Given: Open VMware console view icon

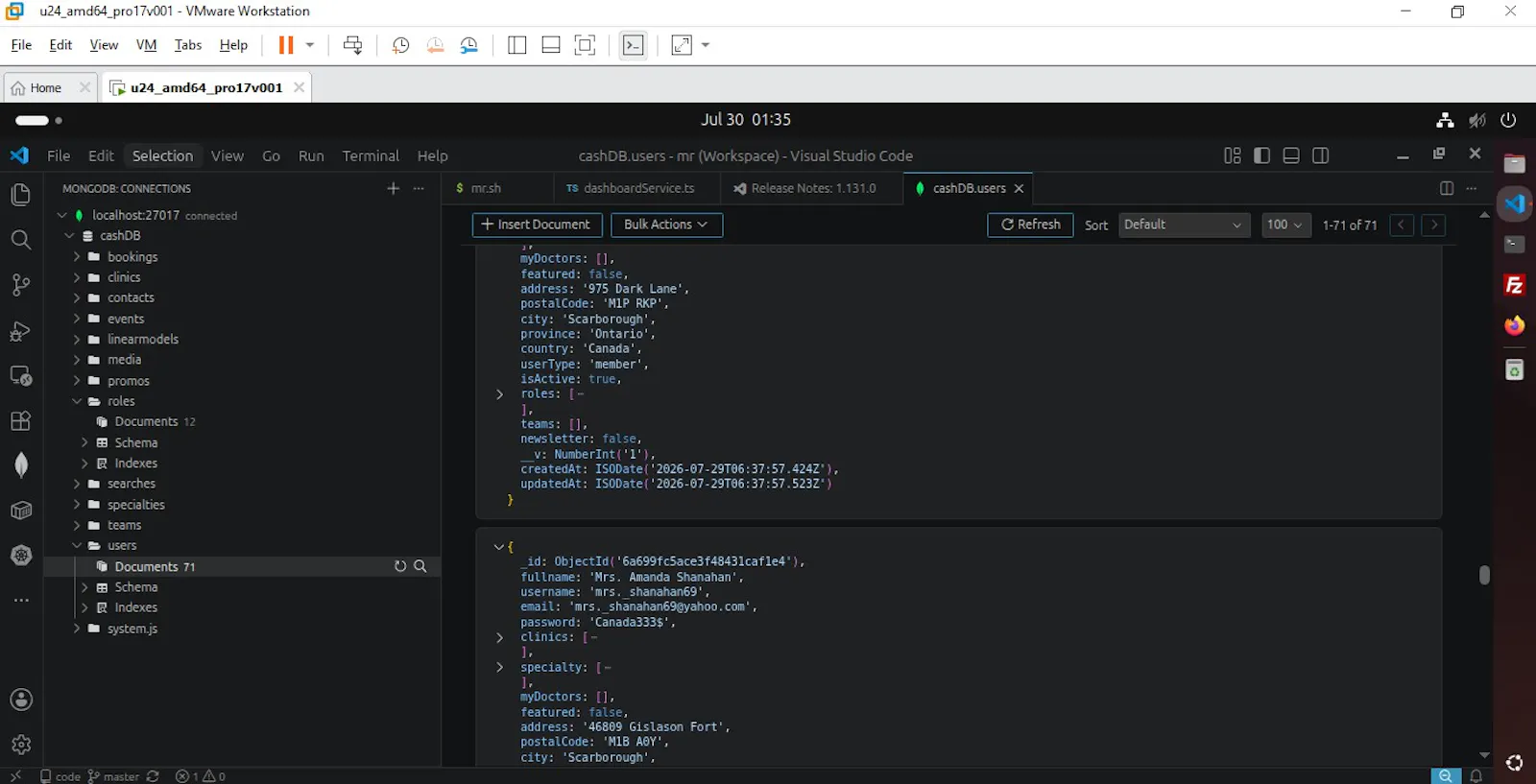Looking at the screenshot, I should 633,45.
